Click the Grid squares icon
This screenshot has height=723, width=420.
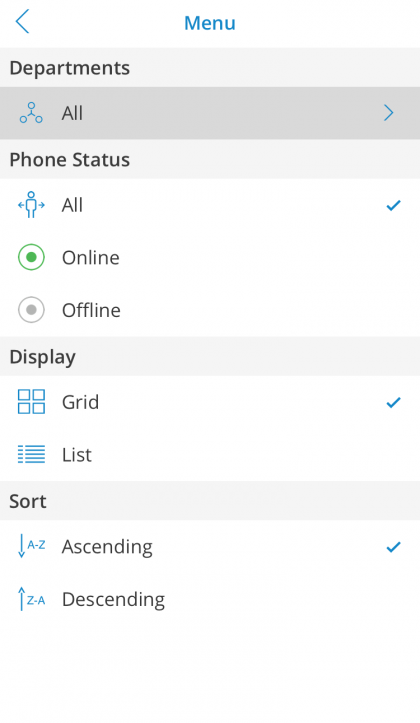pyautogui.click(x=31, y=402)
